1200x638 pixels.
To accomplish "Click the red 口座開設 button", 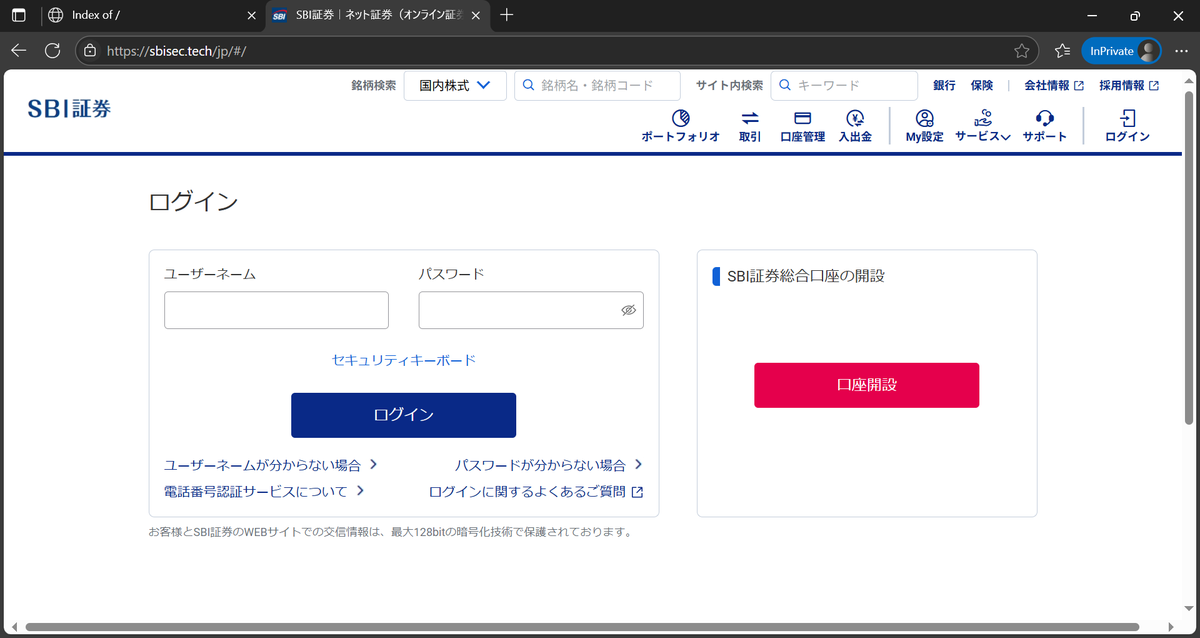I will (x=866, y=385).
